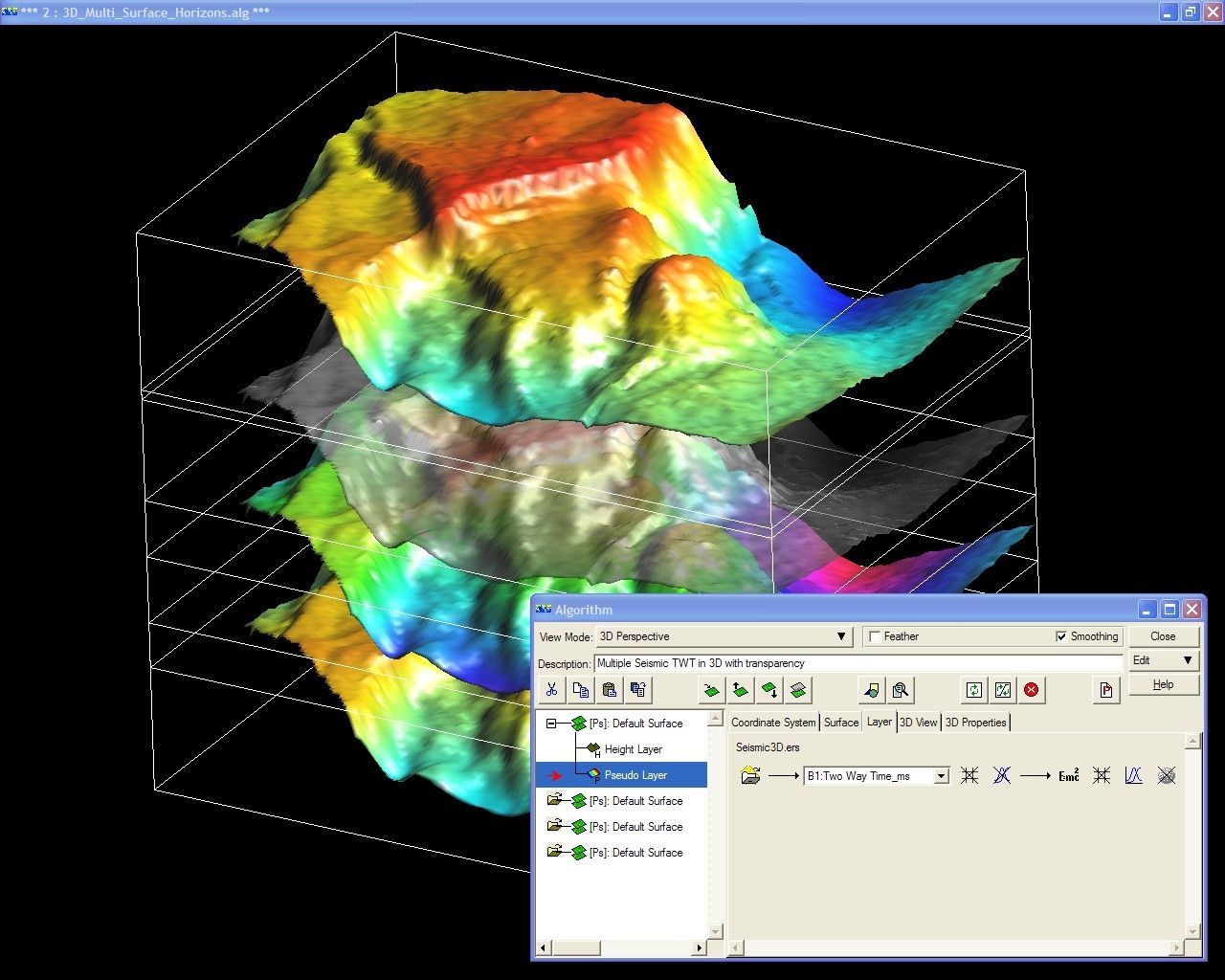Open a dataset with the folder icon on the Layer tab
The image size is (1225, 980).
click(752, 775)
